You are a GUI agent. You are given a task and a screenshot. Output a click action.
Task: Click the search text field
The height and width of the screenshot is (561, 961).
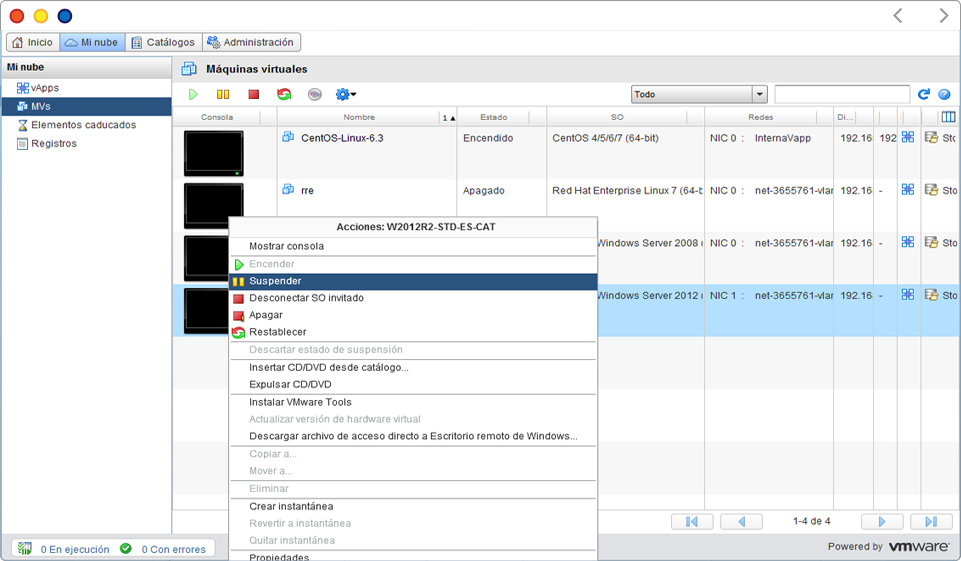842,94
